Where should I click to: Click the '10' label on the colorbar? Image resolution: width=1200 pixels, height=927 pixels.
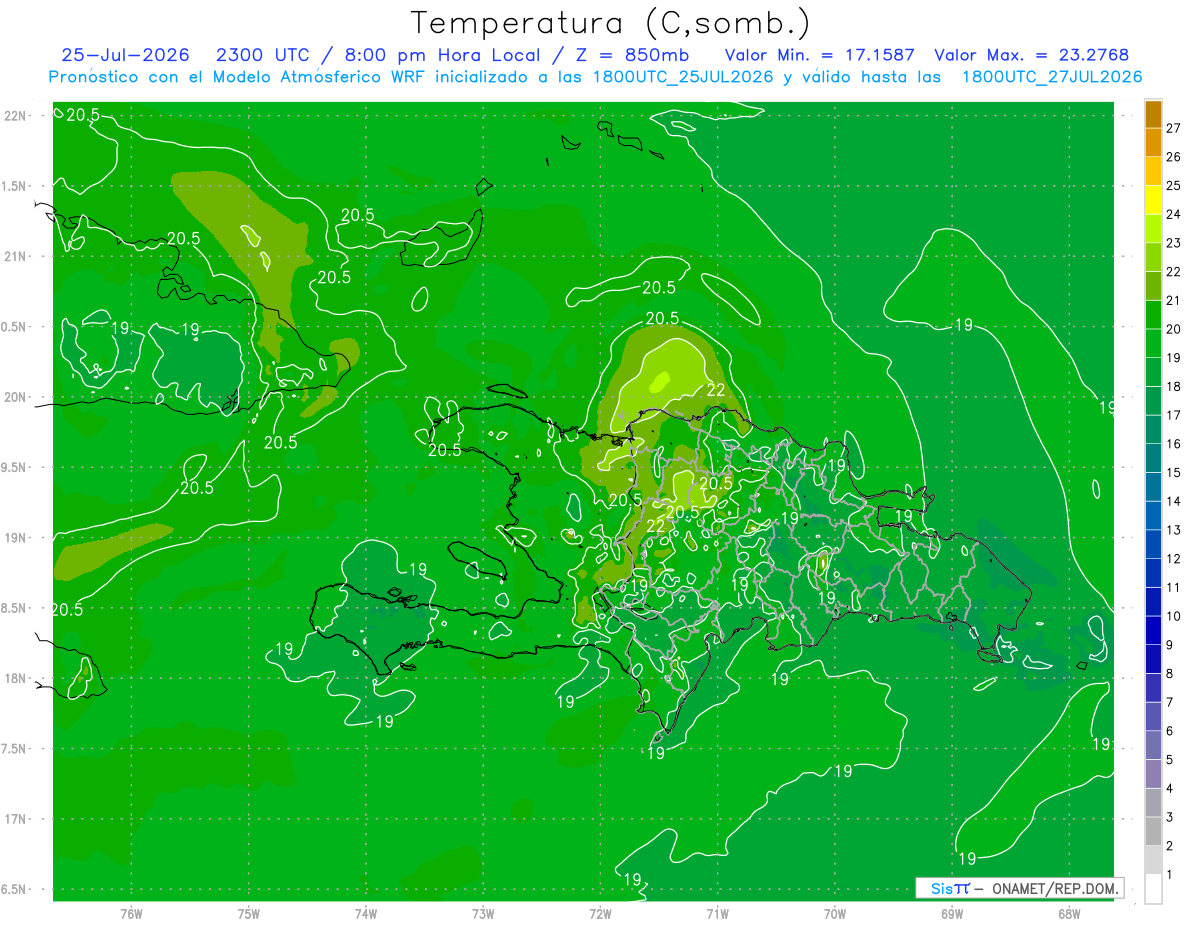(1173, 616)
